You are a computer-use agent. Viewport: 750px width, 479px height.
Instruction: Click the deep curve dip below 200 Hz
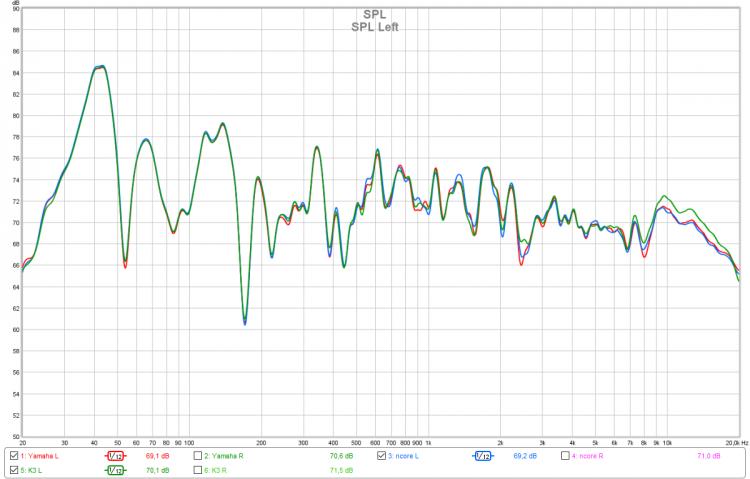click(x=244, y=321)
